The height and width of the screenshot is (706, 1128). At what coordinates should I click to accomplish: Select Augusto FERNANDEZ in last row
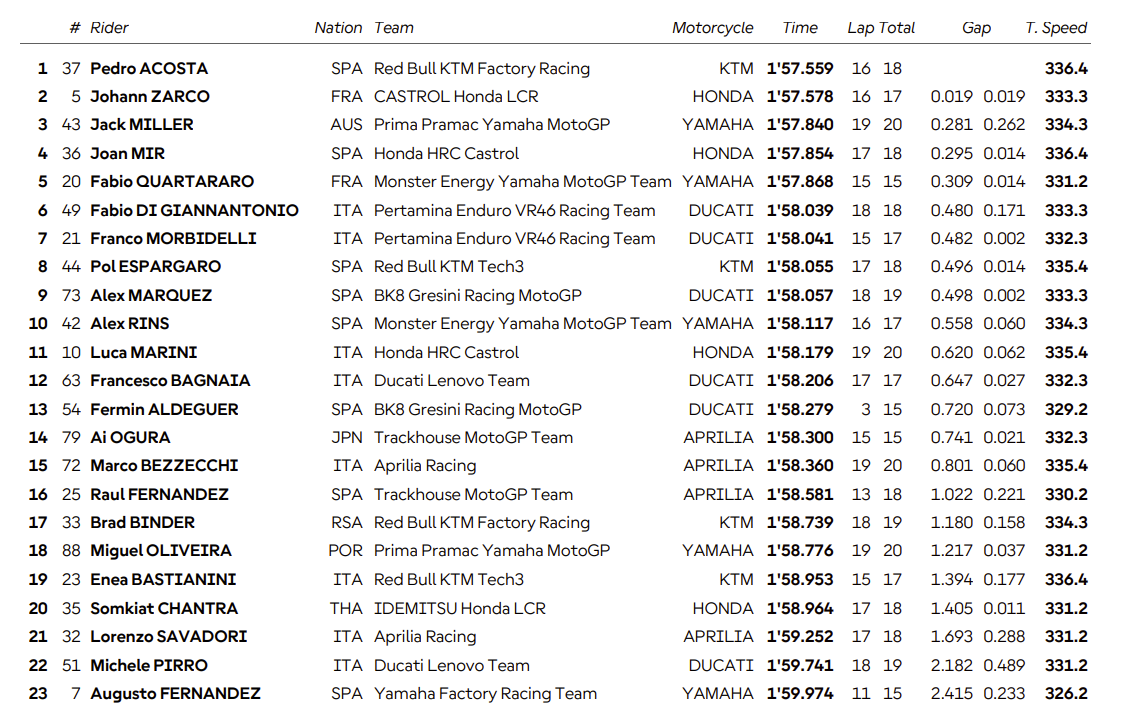point(175,694)
